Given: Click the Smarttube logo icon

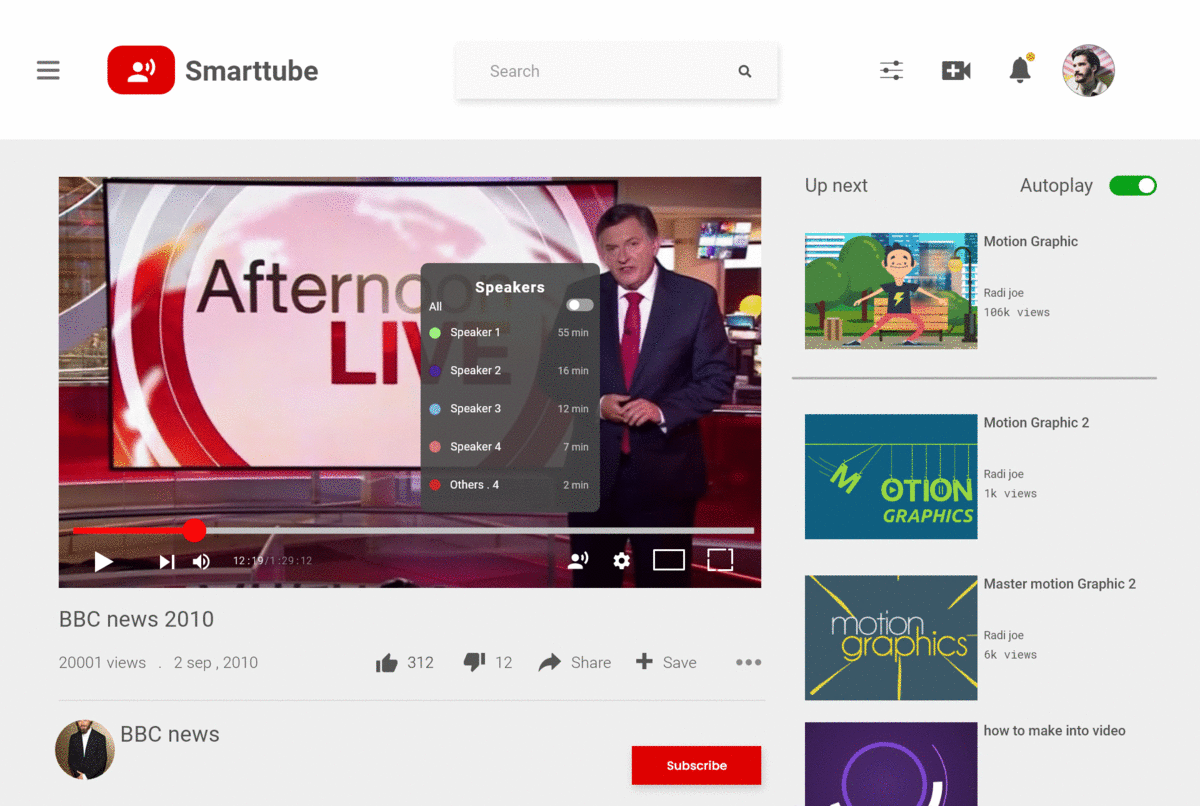Looking at the screenshot, I should [141, 70].
